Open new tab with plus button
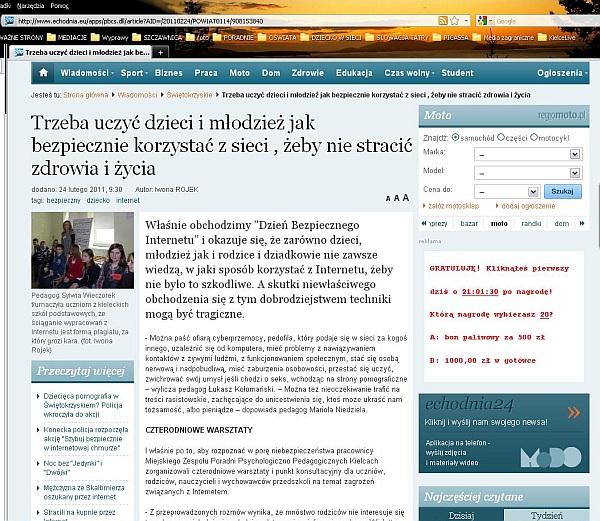Viewport: 600px width, 521px height. pos(161,52)
